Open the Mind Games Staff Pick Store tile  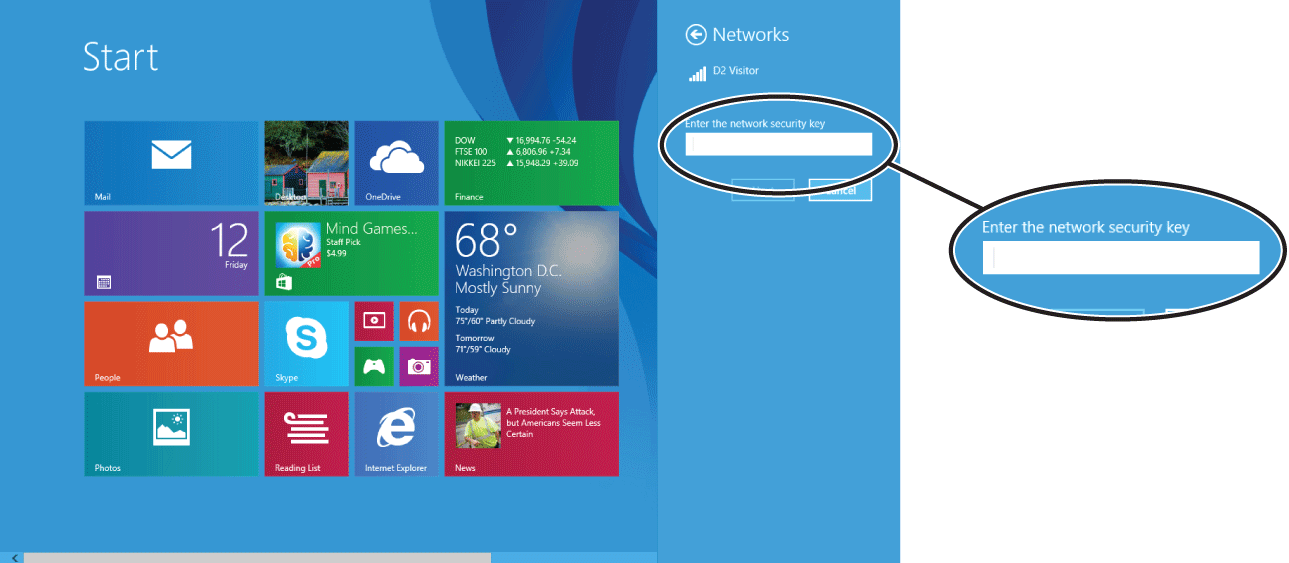pos(351,253)
